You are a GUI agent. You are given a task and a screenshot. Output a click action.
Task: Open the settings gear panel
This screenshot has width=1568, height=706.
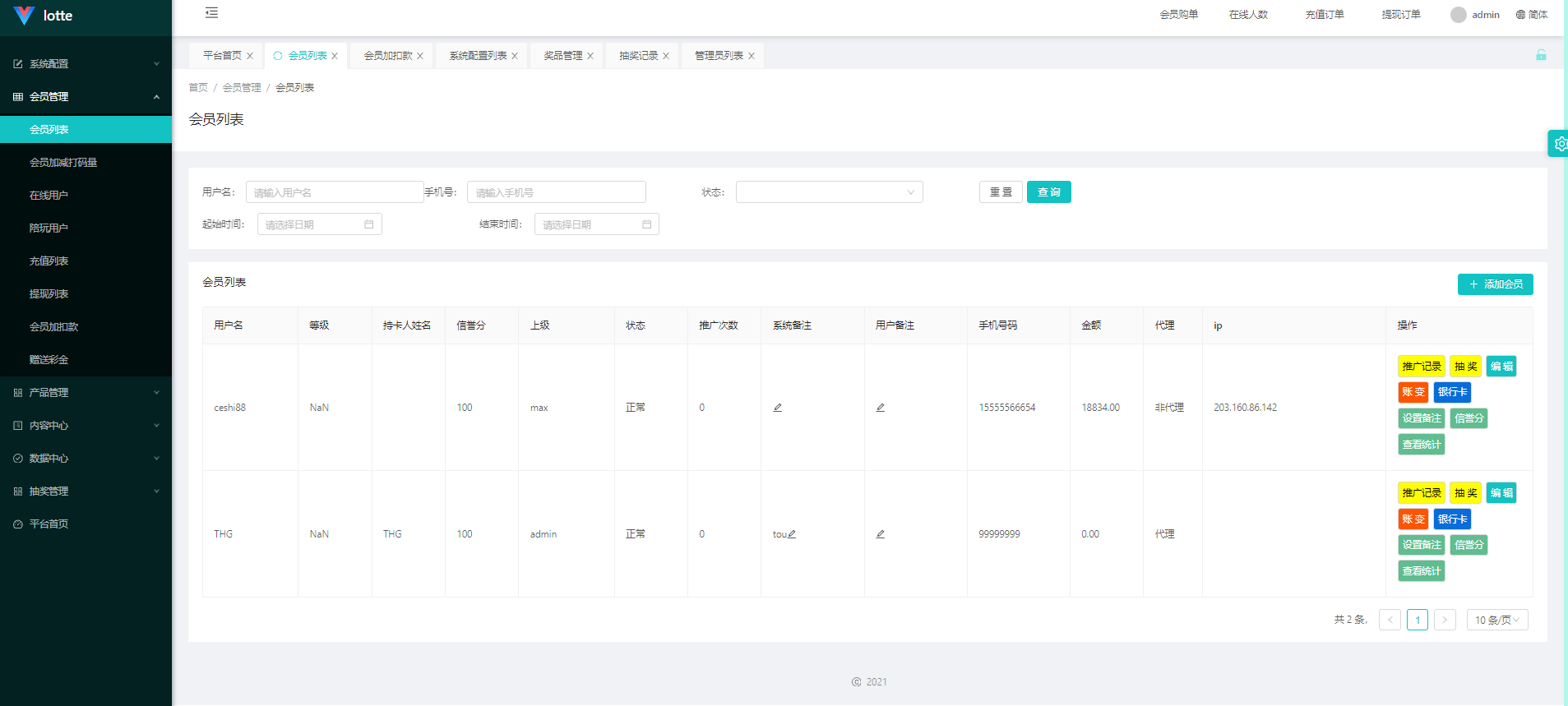(1559, 144)
